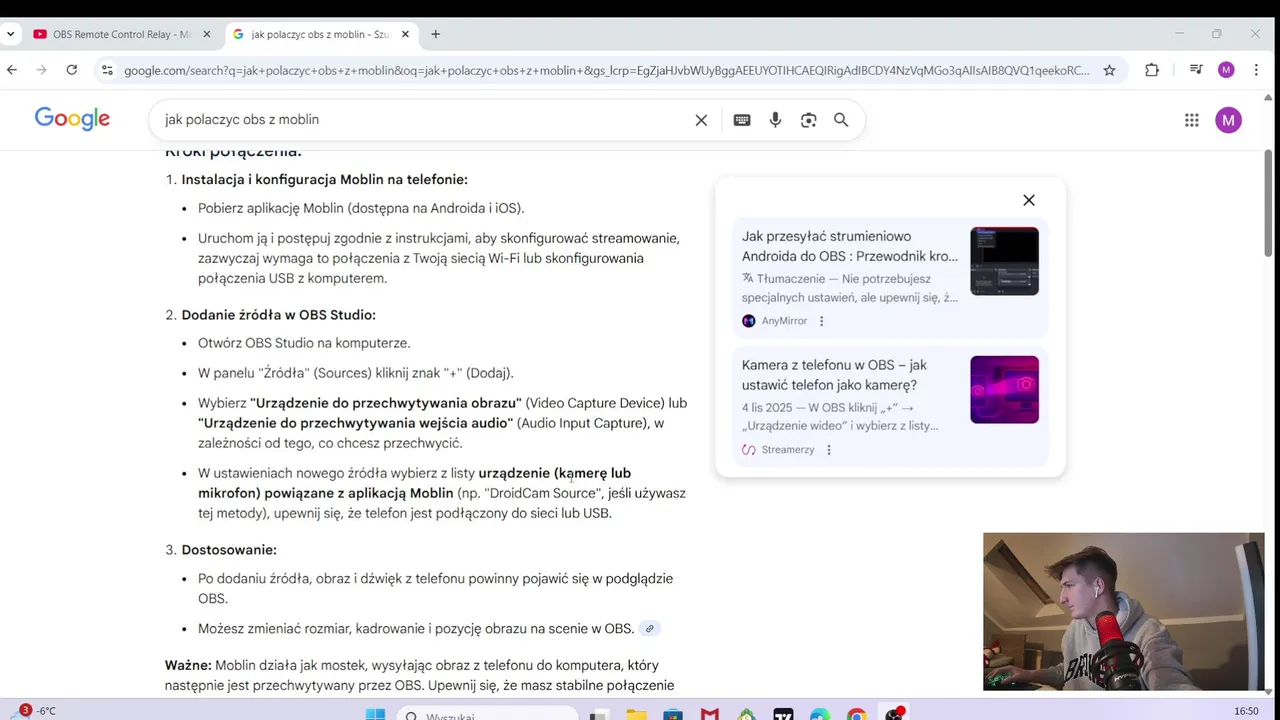The width and height of the screenshot is (1280, 720).
Task: Close the sources side panel
Action: [x=1028, y=200]
